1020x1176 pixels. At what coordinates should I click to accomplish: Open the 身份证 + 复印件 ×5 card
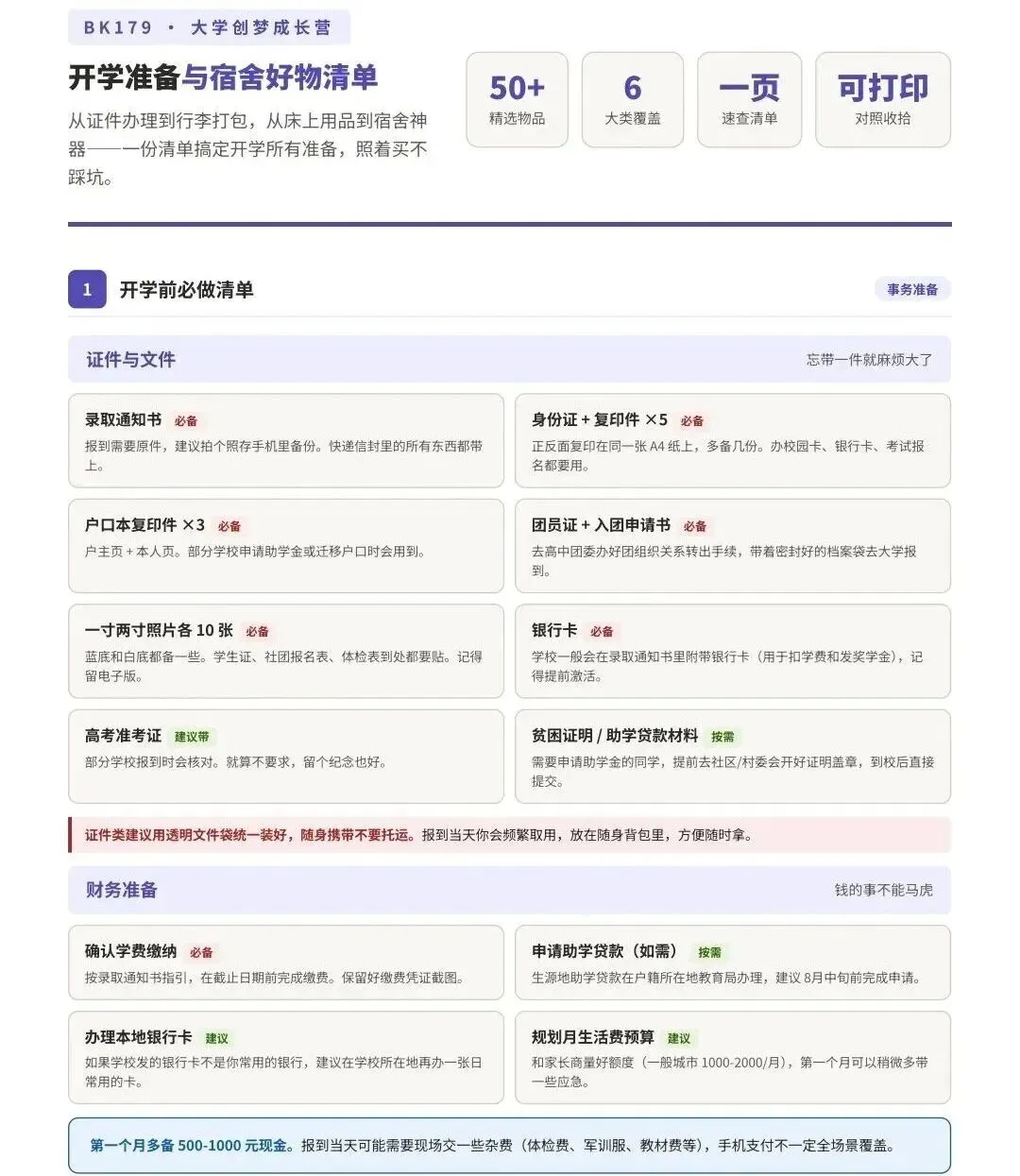coord(733,441)
